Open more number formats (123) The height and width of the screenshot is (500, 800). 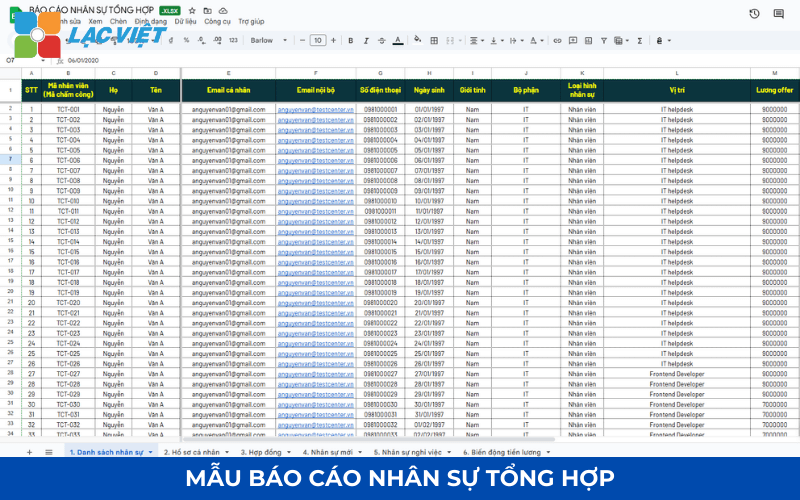pyautogui.click(x=233, y=40)
